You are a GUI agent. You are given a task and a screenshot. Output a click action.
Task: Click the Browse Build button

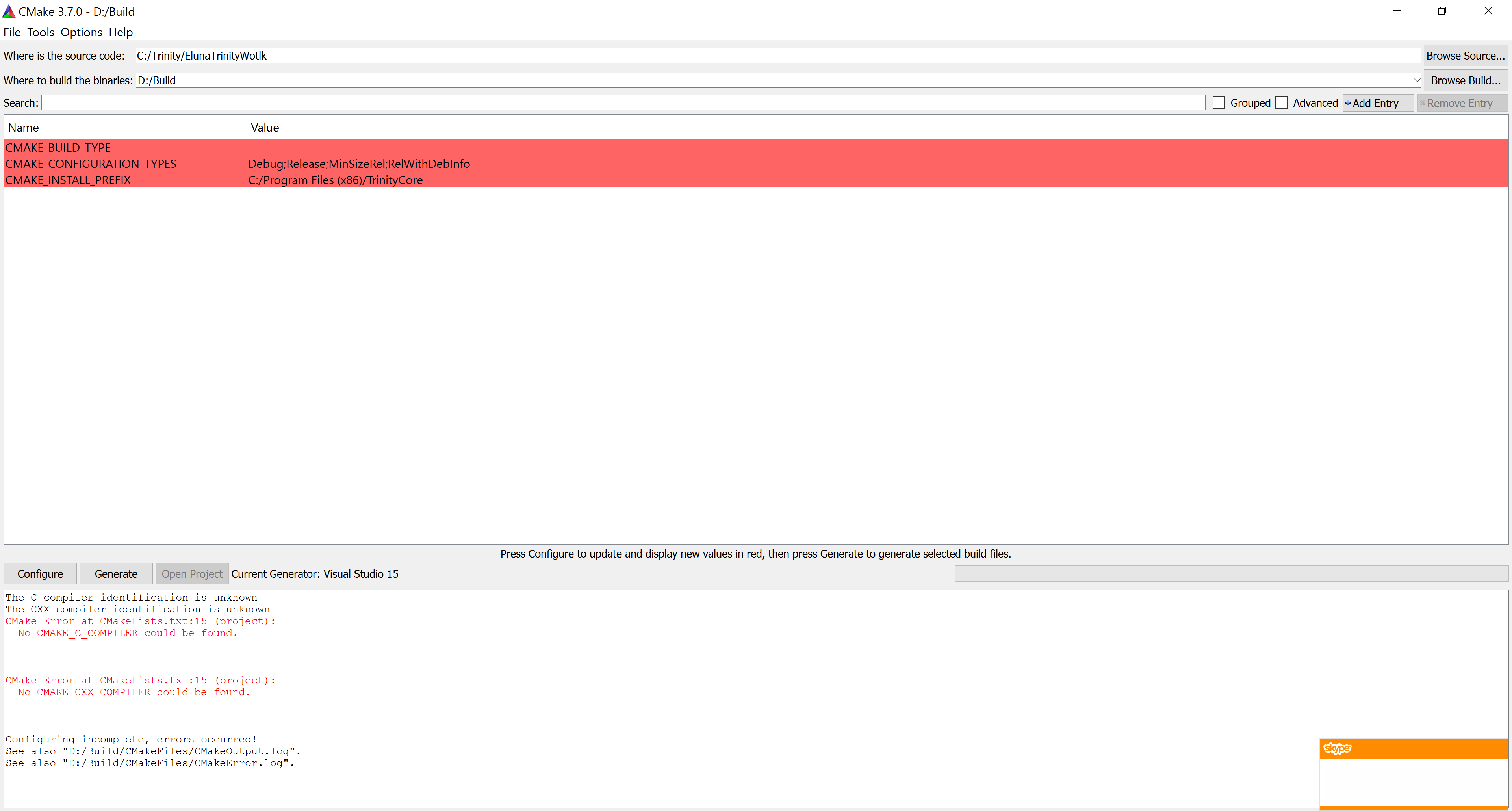(x=1465, y=80)
